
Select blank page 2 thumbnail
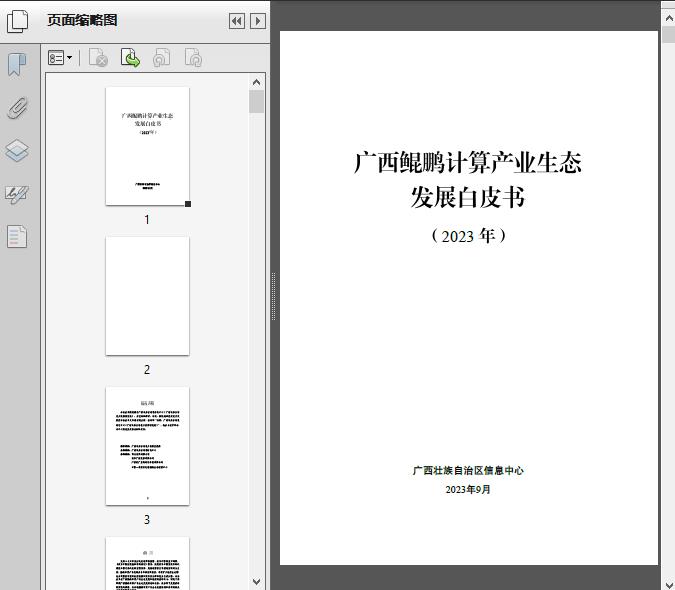(x=147, y=296)
